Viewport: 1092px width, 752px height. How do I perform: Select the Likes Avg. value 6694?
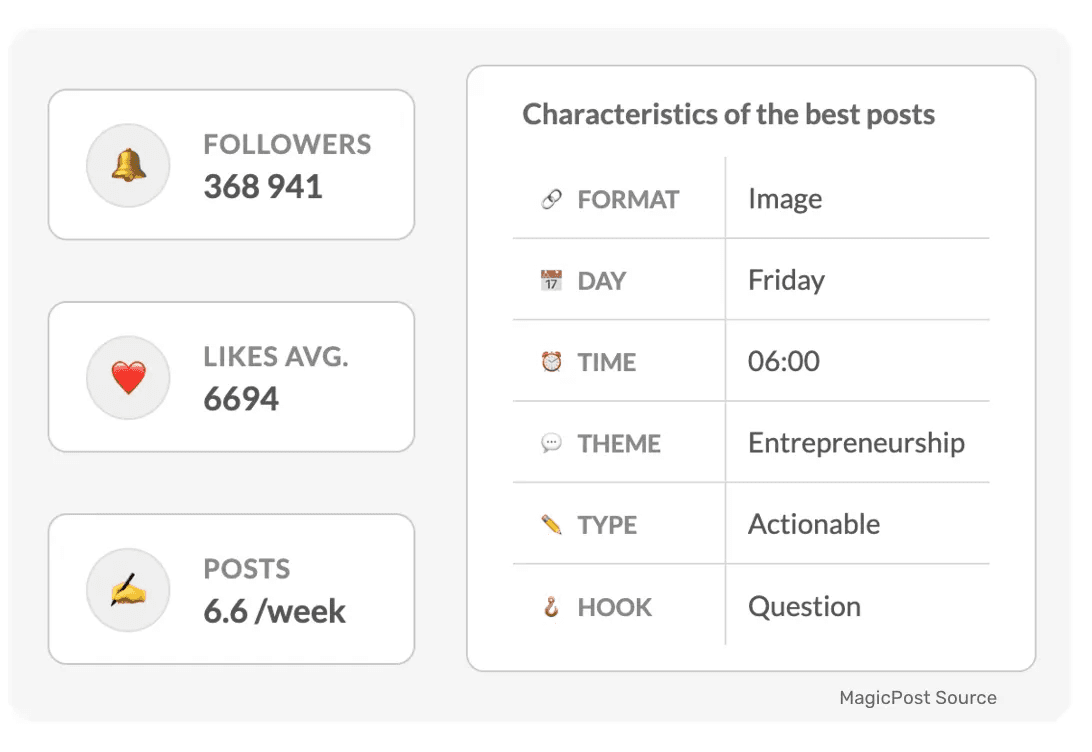tap(241, 399)
